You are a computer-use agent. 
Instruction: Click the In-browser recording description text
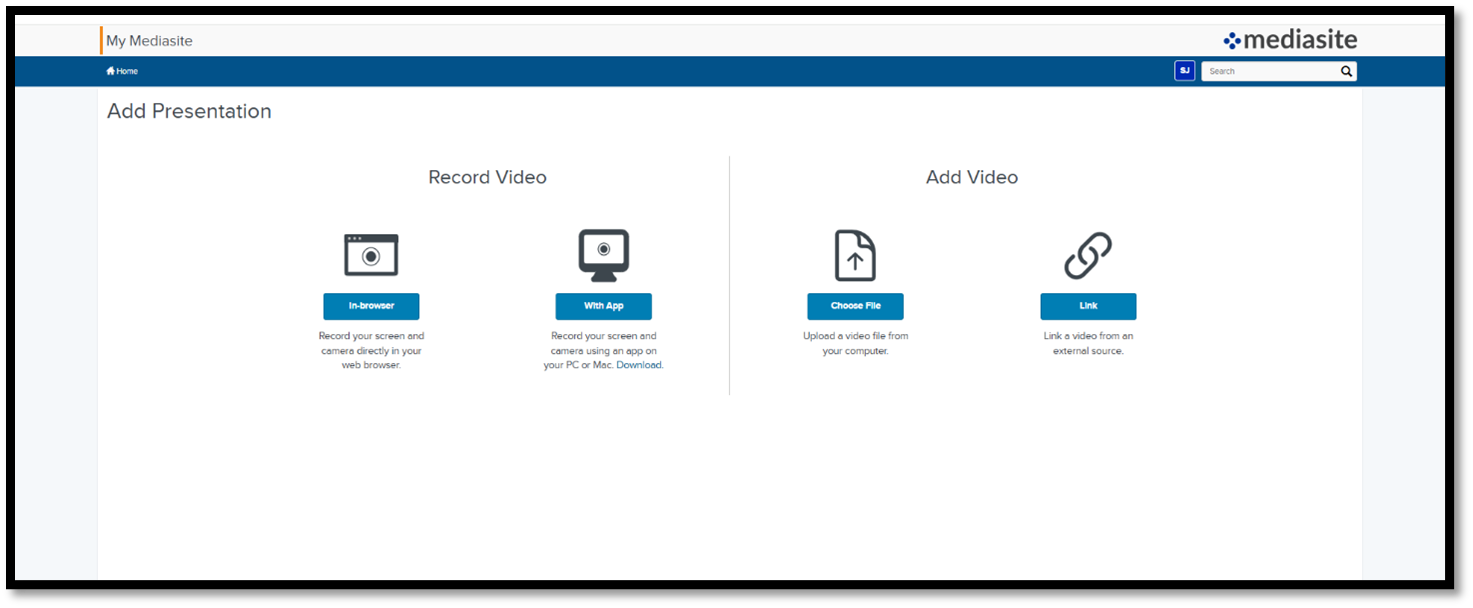point(371,351)
